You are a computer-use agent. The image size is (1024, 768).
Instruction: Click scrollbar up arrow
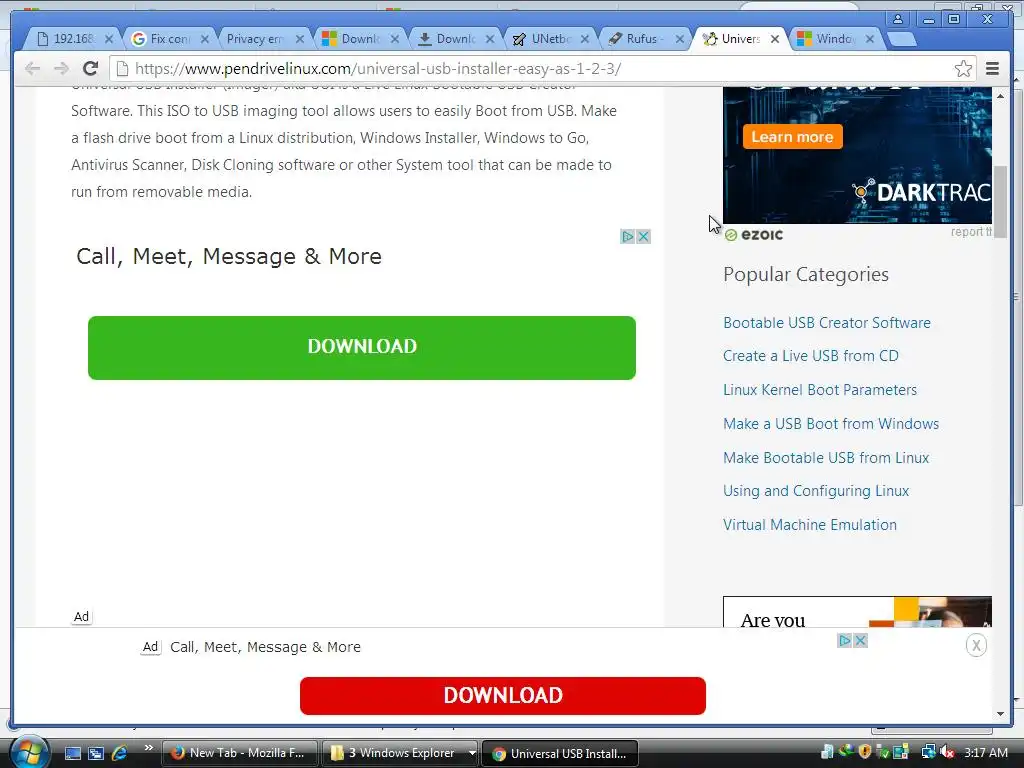tap(1000, 96)
